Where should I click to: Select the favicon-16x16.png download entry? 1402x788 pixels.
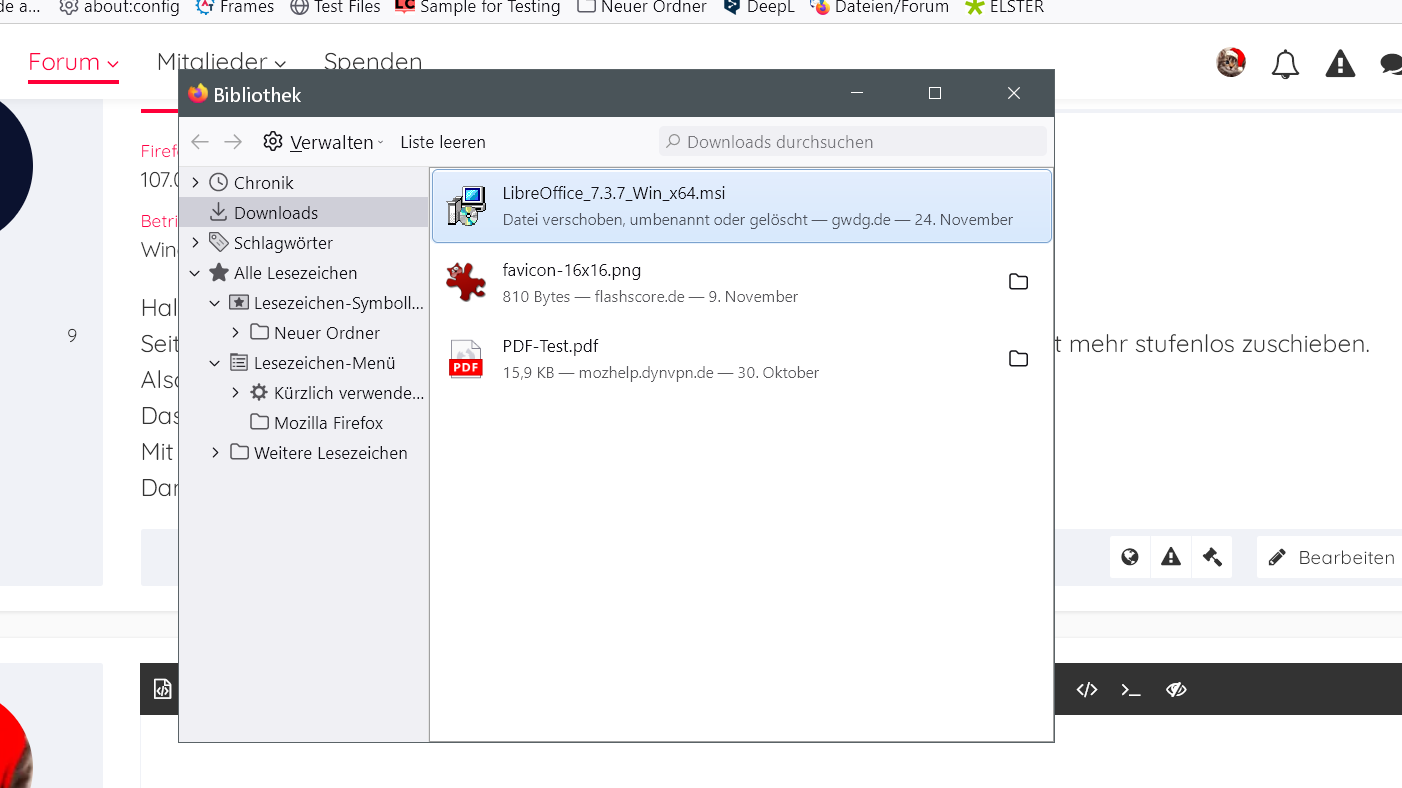pos(742,282)
